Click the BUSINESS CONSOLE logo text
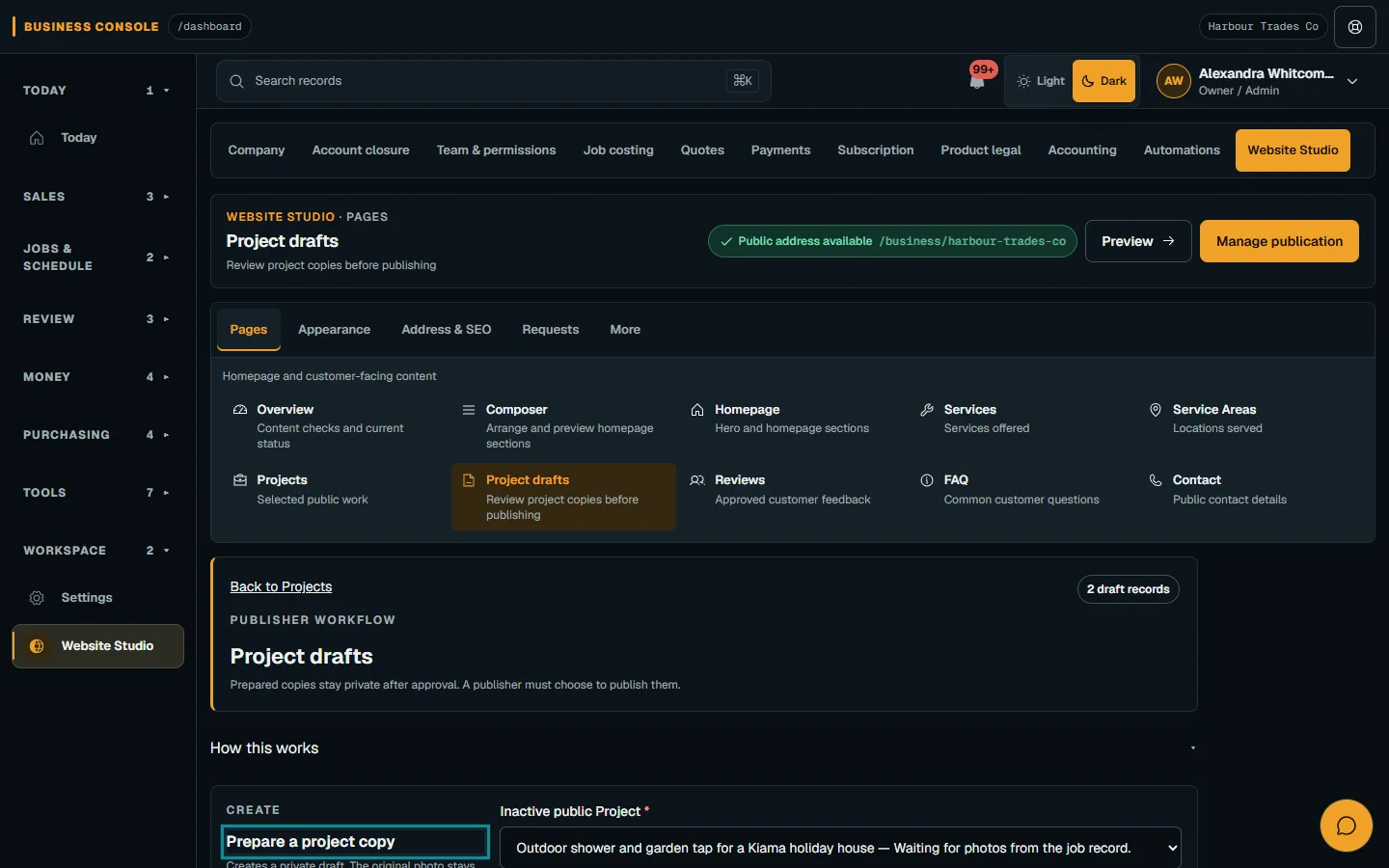1389x868 pixels. click(92, 27)
